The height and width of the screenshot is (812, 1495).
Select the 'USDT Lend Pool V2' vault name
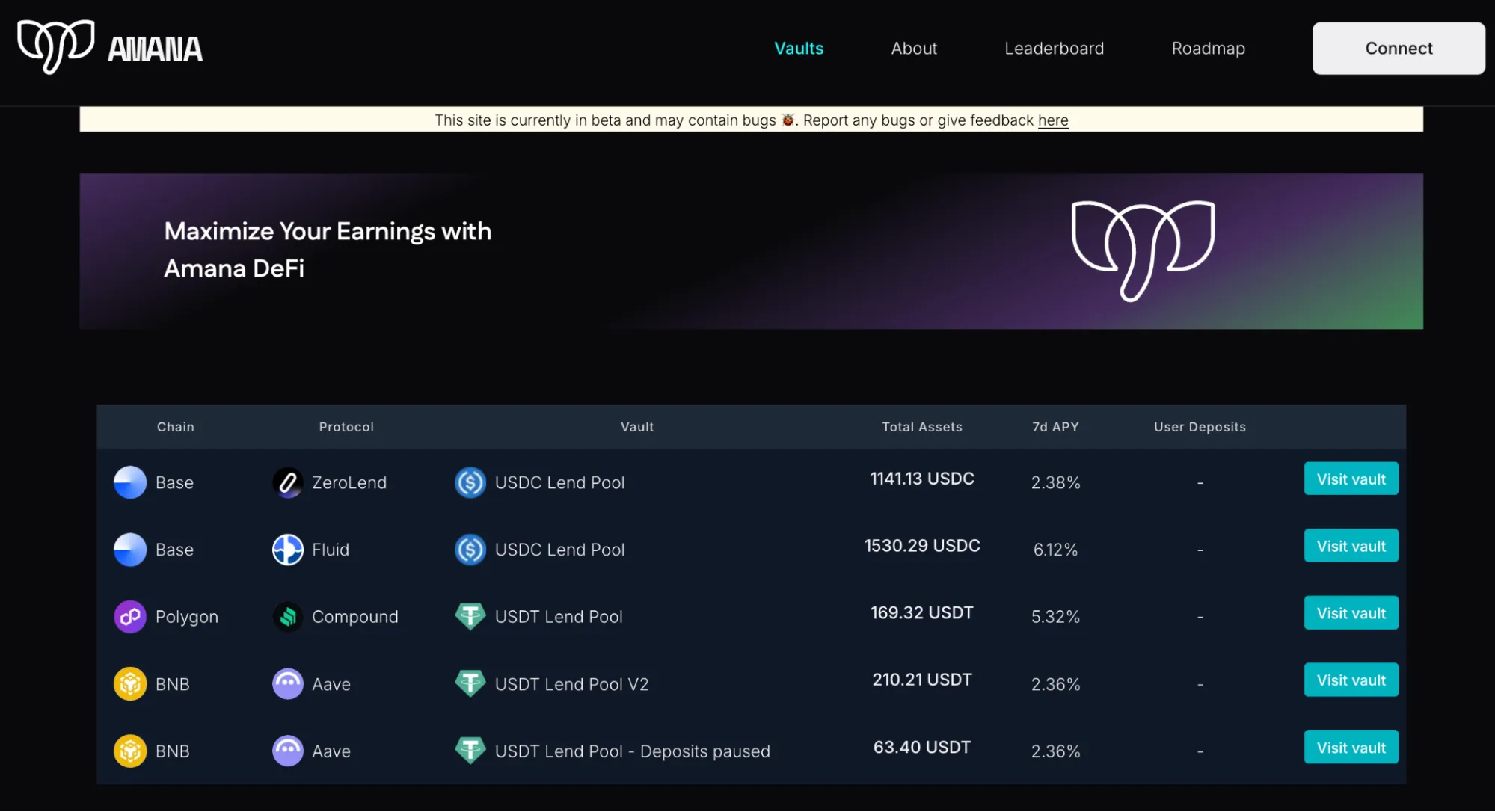[571, 685]
